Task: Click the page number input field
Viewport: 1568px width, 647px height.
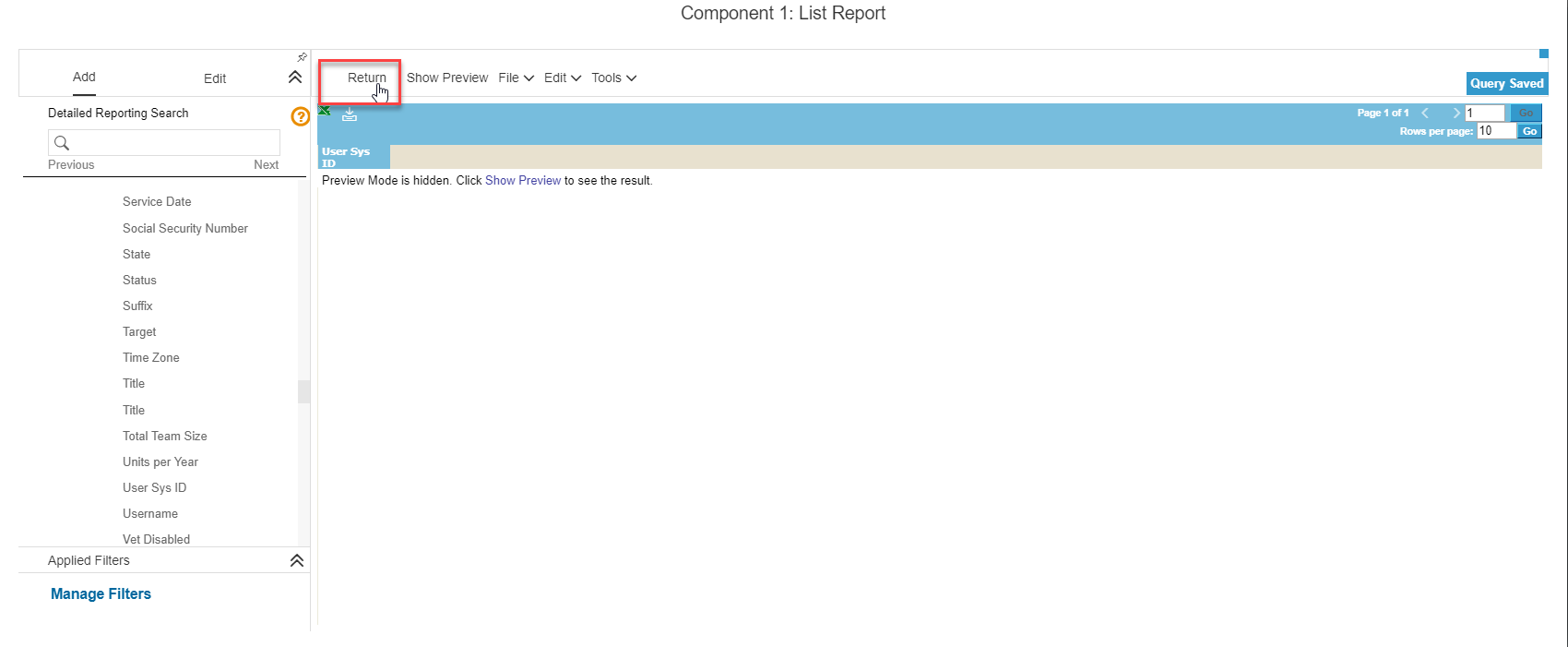Action: tap(1485, 113)
